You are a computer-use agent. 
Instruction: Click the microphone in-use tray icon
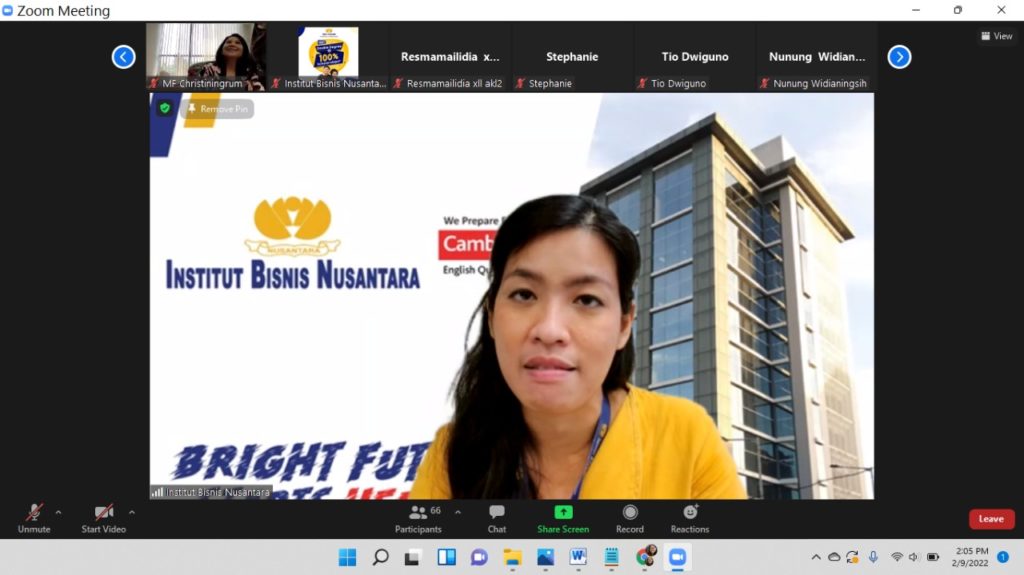[x=873, y=557]
